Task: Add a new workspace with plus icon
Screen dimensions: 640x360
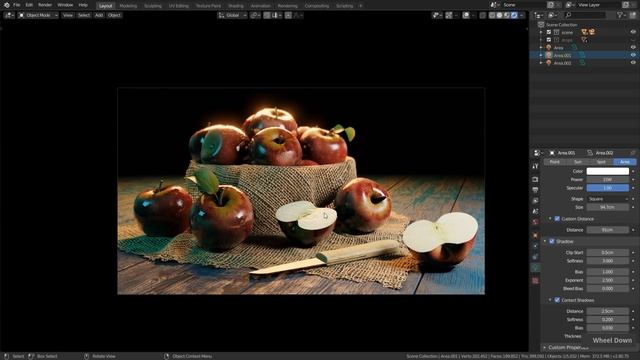Action: coord(360,6)
